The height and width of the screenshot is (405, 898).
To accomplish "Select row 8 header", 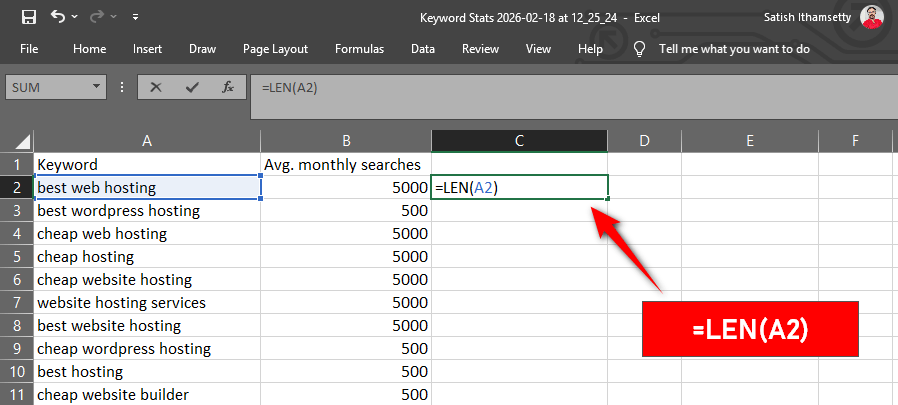I will (17, 326).
